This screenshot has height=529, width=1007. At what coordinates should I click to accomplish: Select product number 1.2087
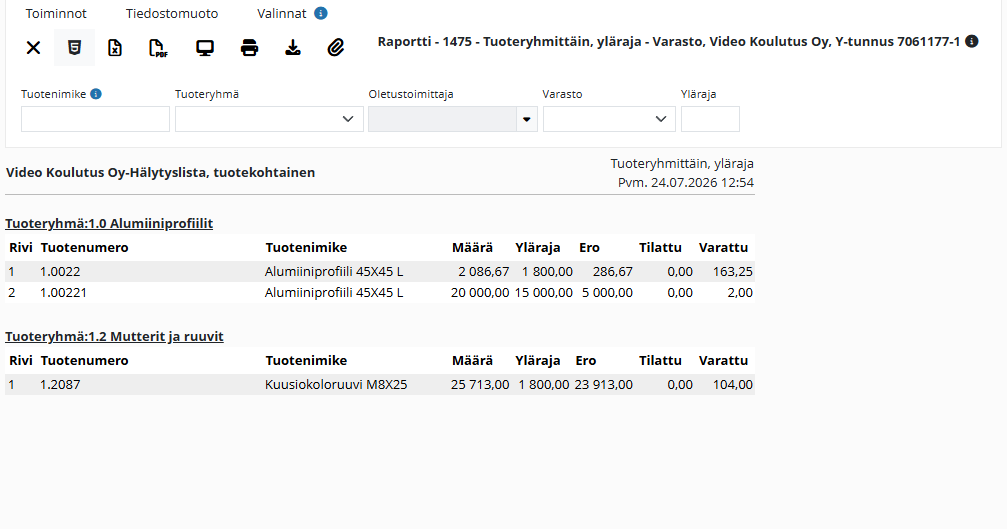(60, 385)
